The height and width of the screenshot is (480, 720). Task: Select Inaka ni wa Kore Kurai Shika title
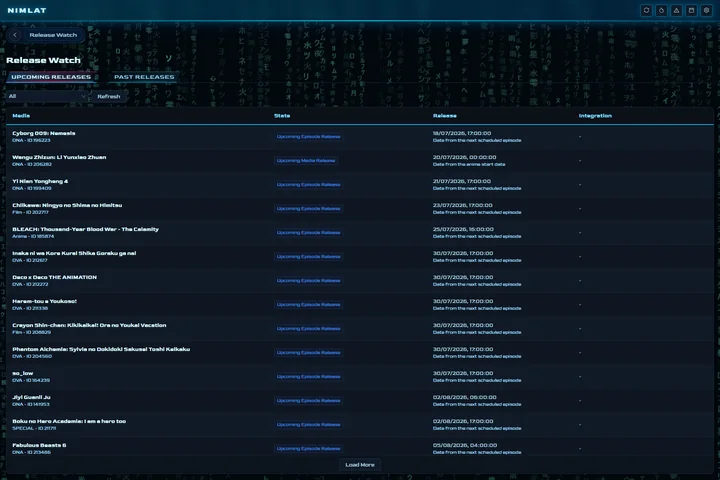point(74,253)
